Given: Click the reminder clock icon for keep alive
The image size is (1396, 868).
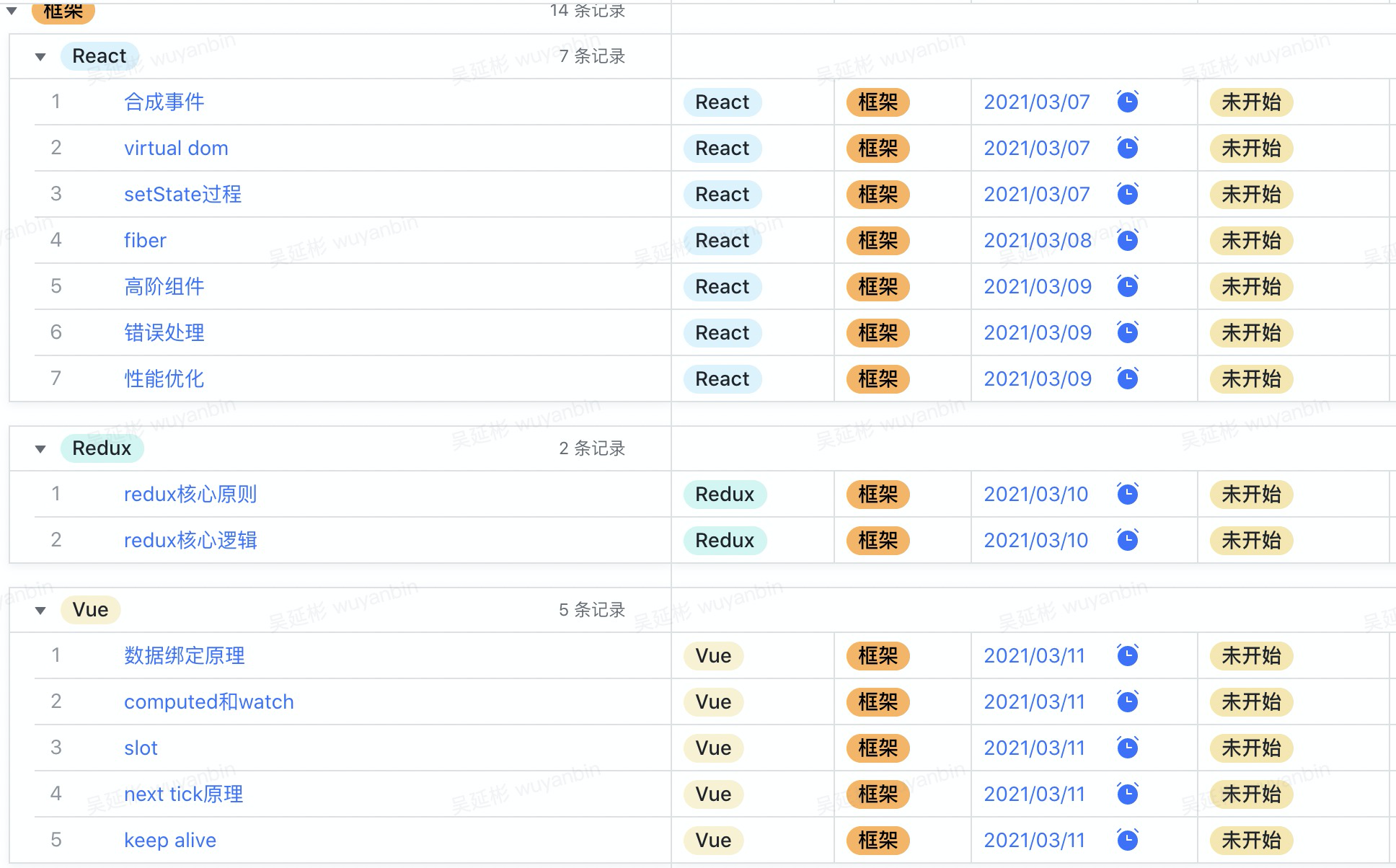Looking at the screenshot, I should [1127, 840].
